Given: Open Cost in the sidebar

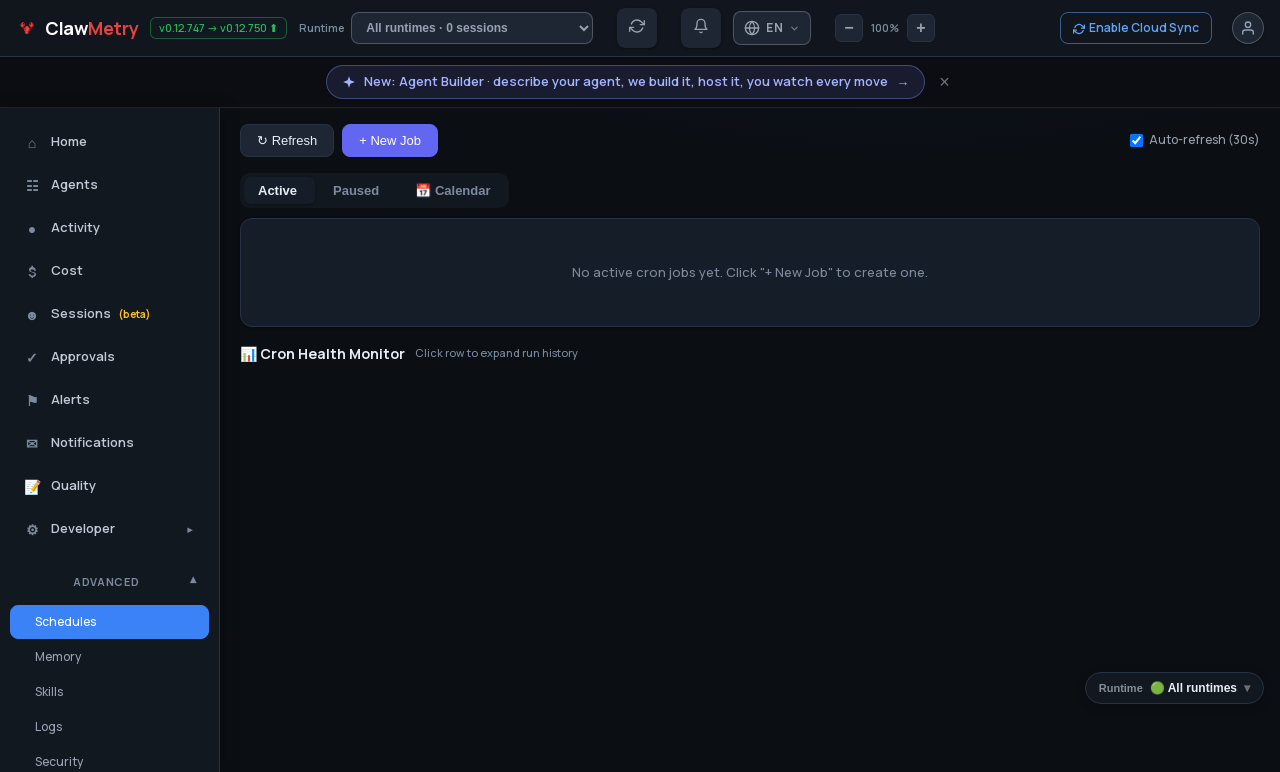Looking at the screenshot, I should [109, 271].
